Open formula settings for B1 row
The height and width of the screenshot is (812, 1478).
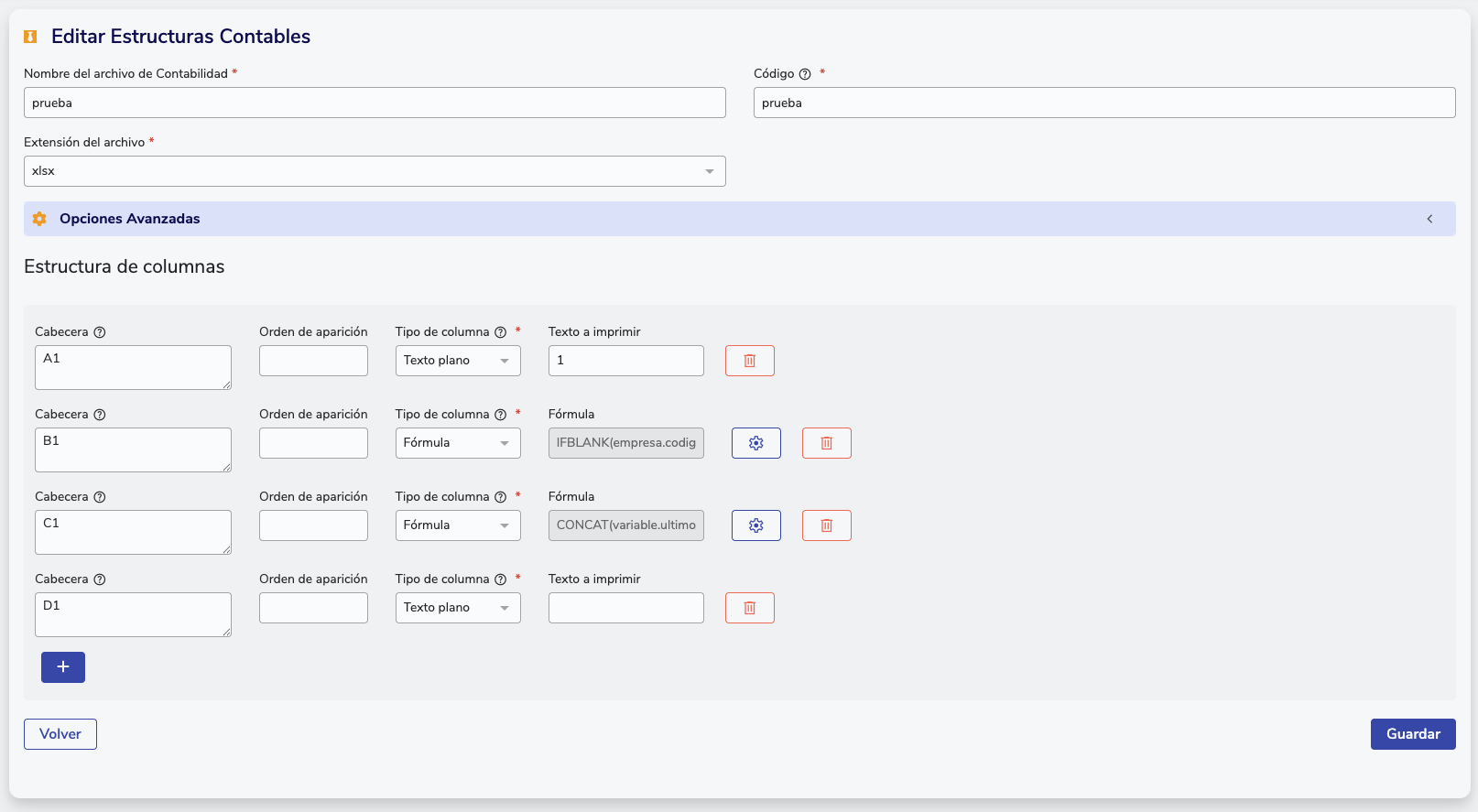coord(755,443)
